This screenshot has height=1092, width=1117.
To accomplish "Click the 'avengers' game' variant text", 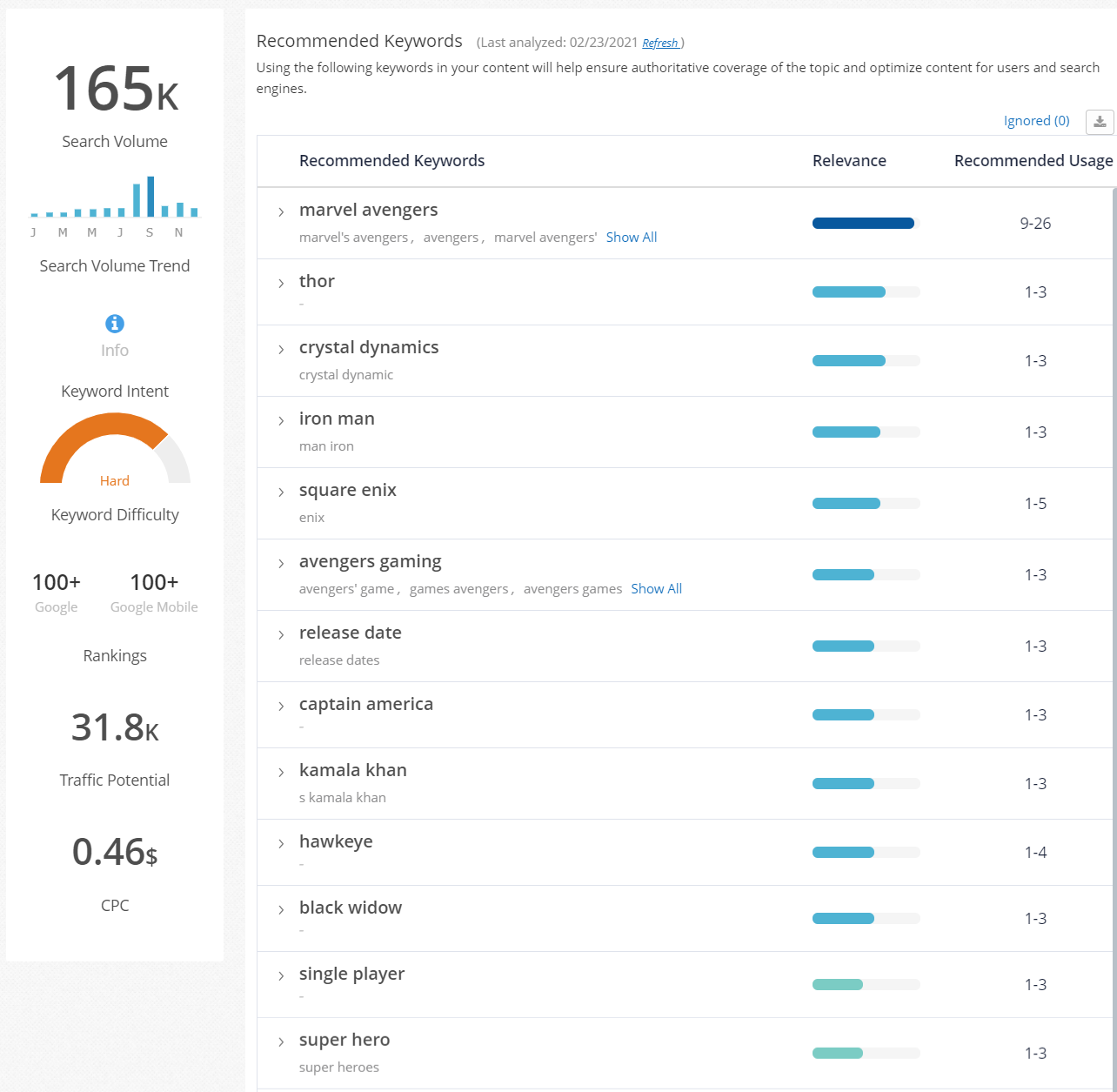I will point(347,589).
